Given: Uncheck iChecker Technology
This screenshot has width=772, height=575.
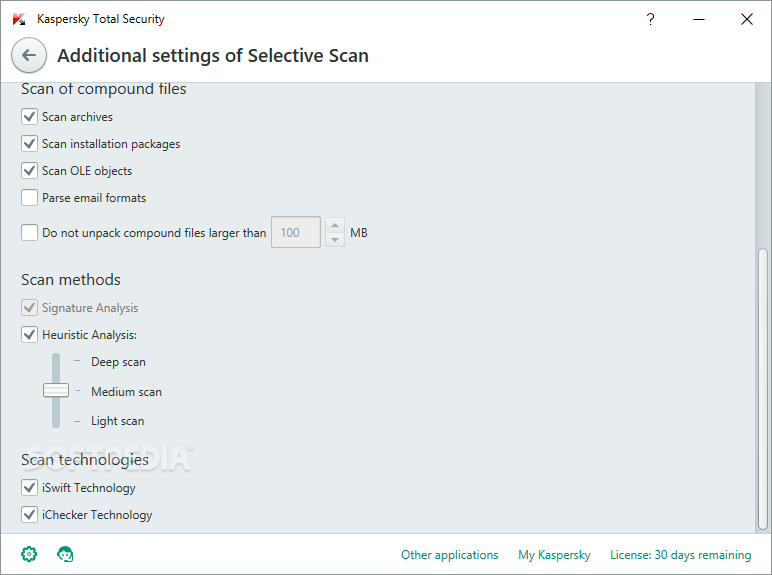Looking at the screenshot, I should point(30,515).
